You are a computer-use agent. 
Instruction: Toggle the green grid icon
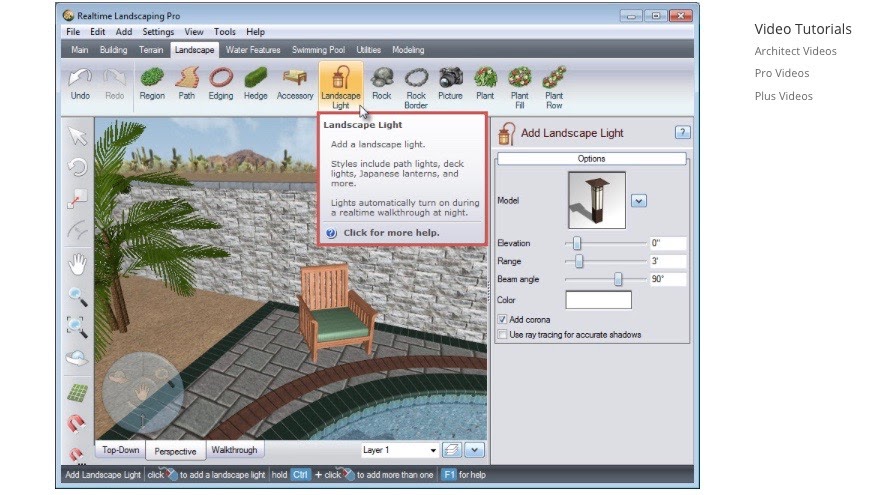[77, 393]
